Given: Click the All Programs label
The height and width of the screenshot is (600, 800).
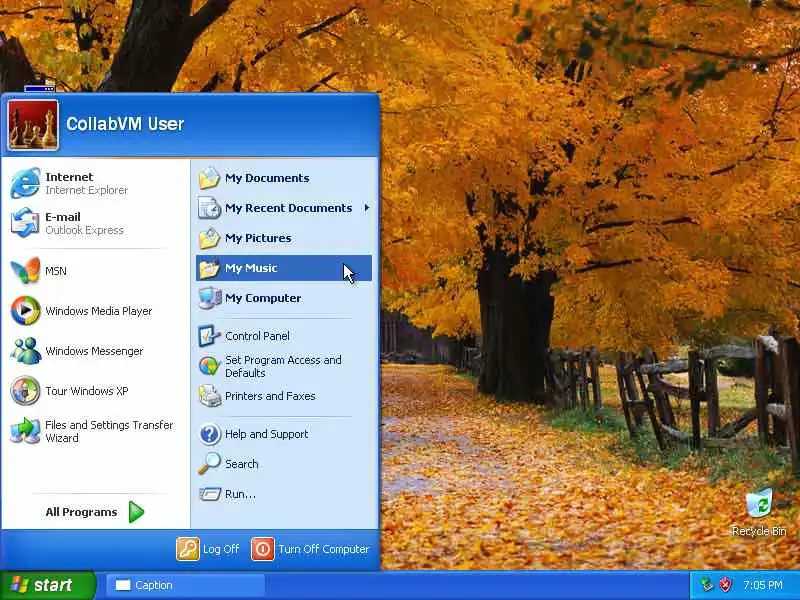Looking at the screenshot, I should tap(81, 512).
